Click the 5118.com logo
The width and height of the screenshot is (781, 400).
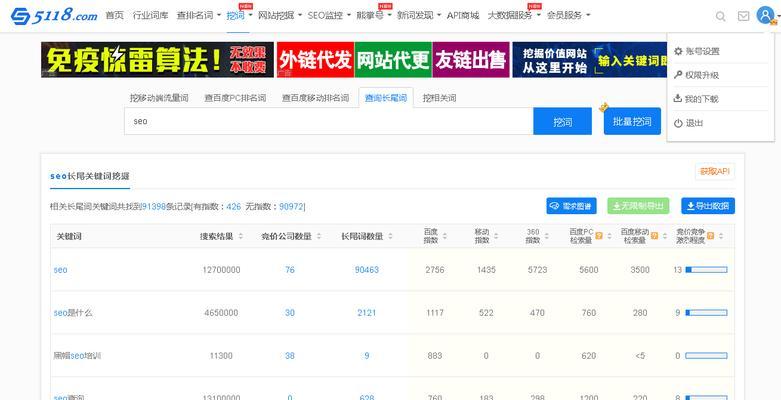(x=54, y=16)
